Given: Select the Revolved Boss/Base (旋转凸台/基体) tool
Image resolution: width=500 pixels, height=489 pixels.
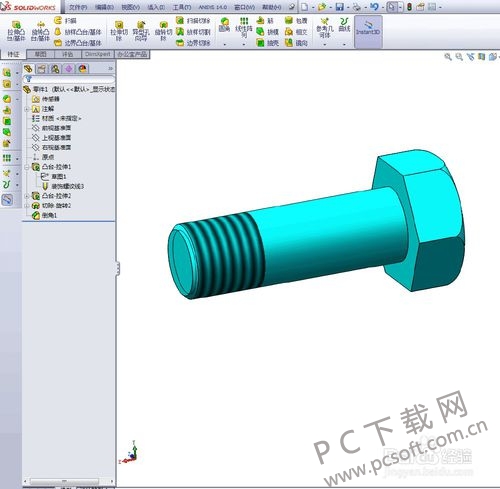Looking at the screenshot, I should [40, 31].
